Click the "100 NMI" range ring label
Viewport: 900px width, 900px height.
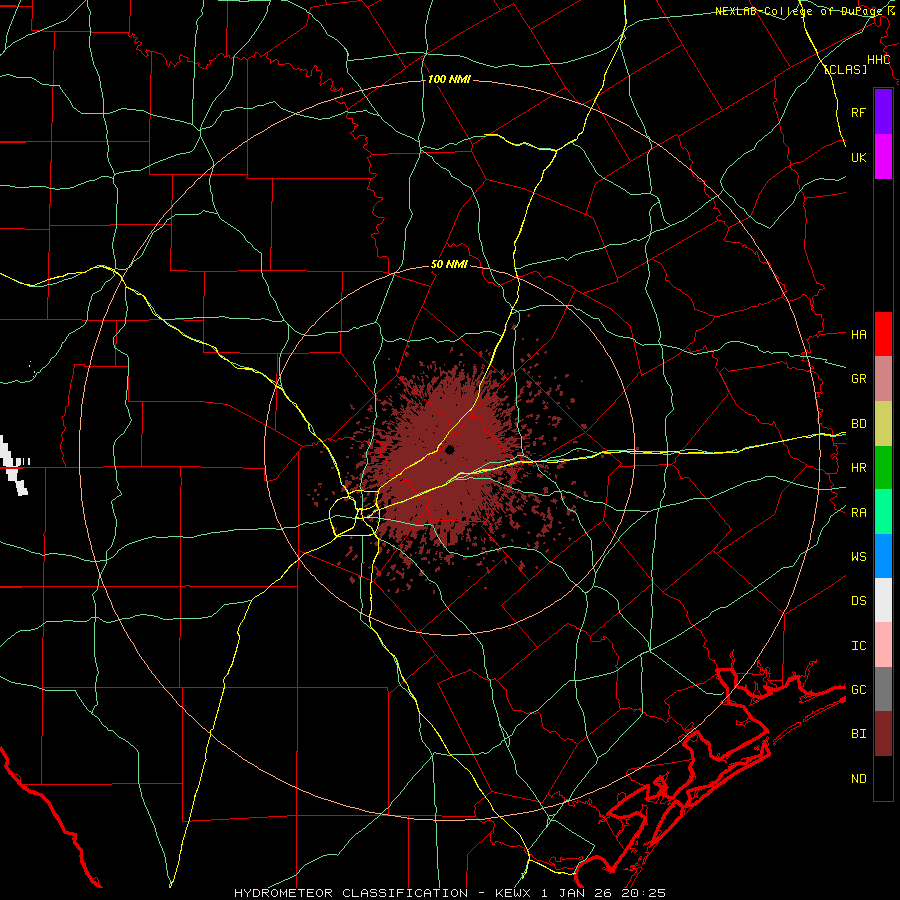pos(449,79)
